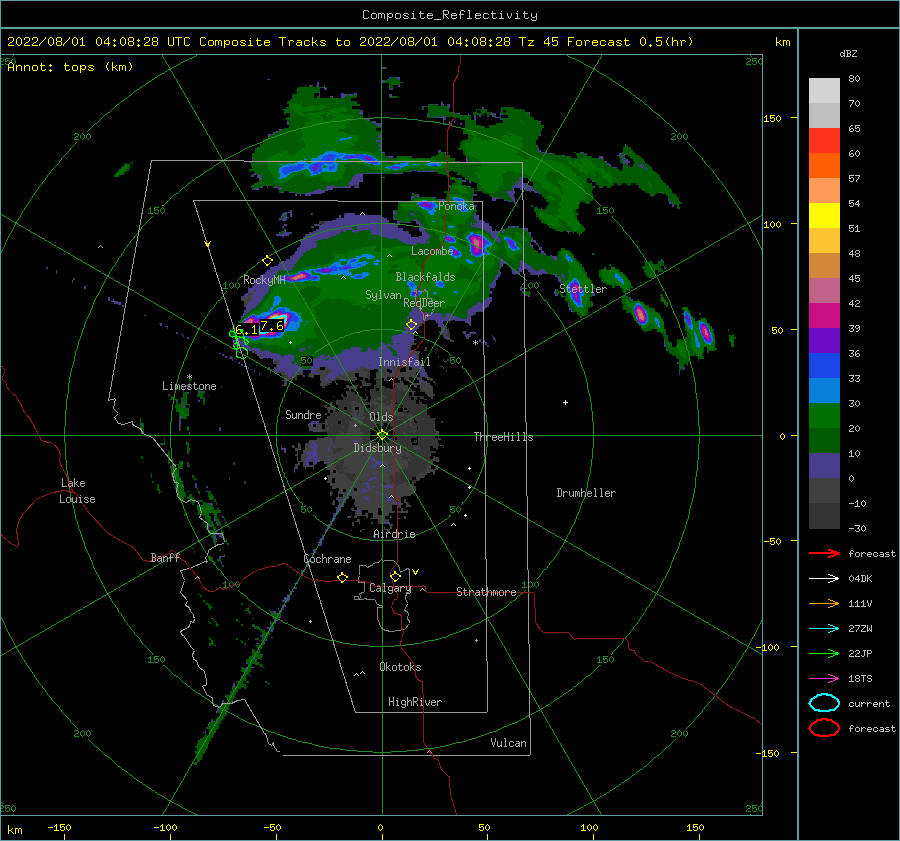Click the Airdrie label
The image size is (900, 841).
pos(394,534)
